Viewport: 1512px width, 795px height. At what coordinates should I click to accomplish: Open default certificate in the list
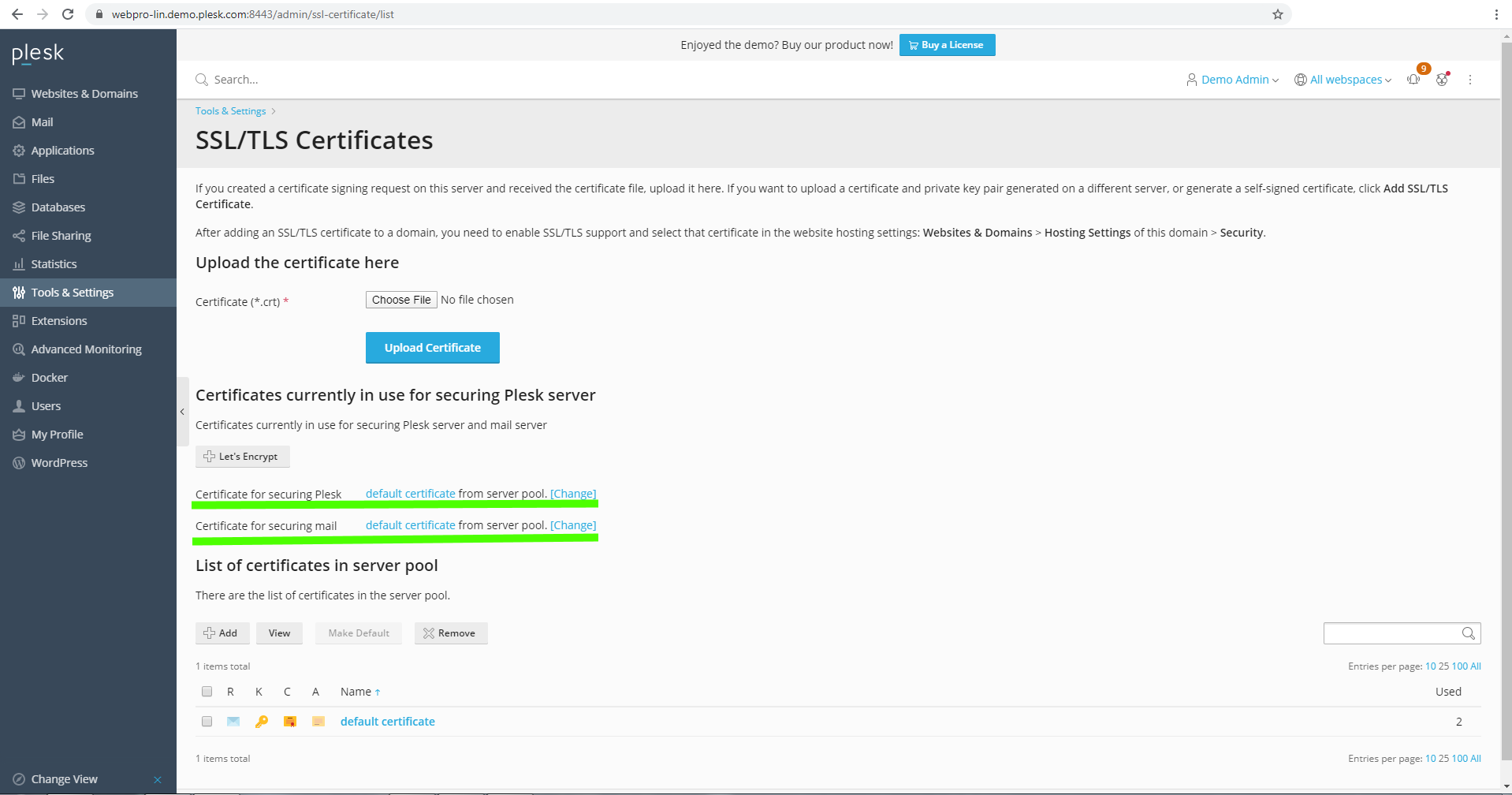point(388,722)
